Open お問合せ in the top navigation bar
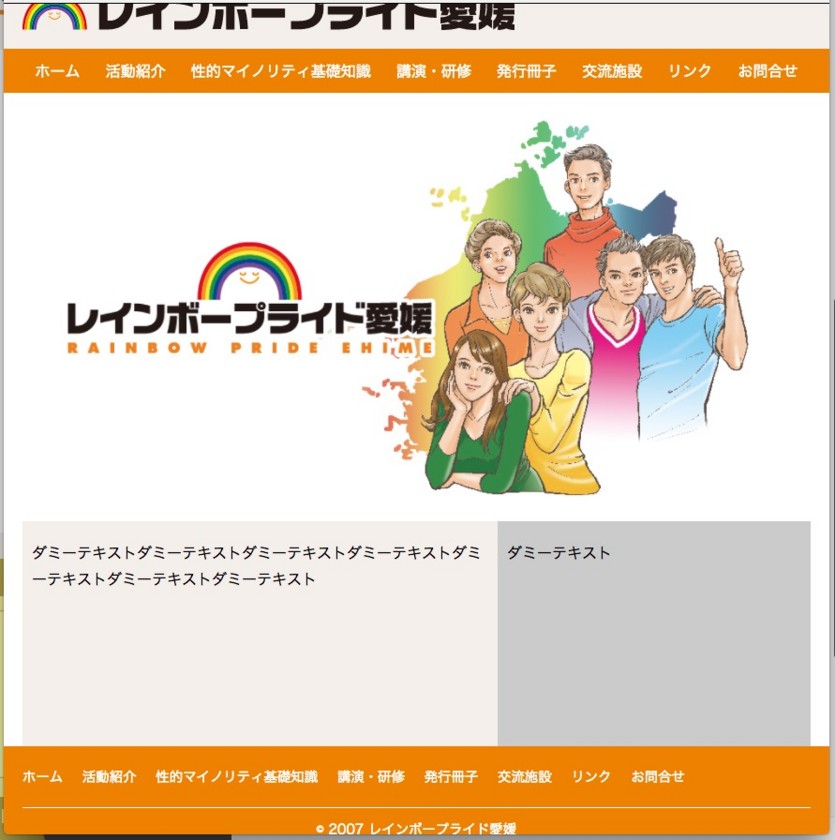The height and width of the screenshot is (840, 835). (x=768, y=71)
